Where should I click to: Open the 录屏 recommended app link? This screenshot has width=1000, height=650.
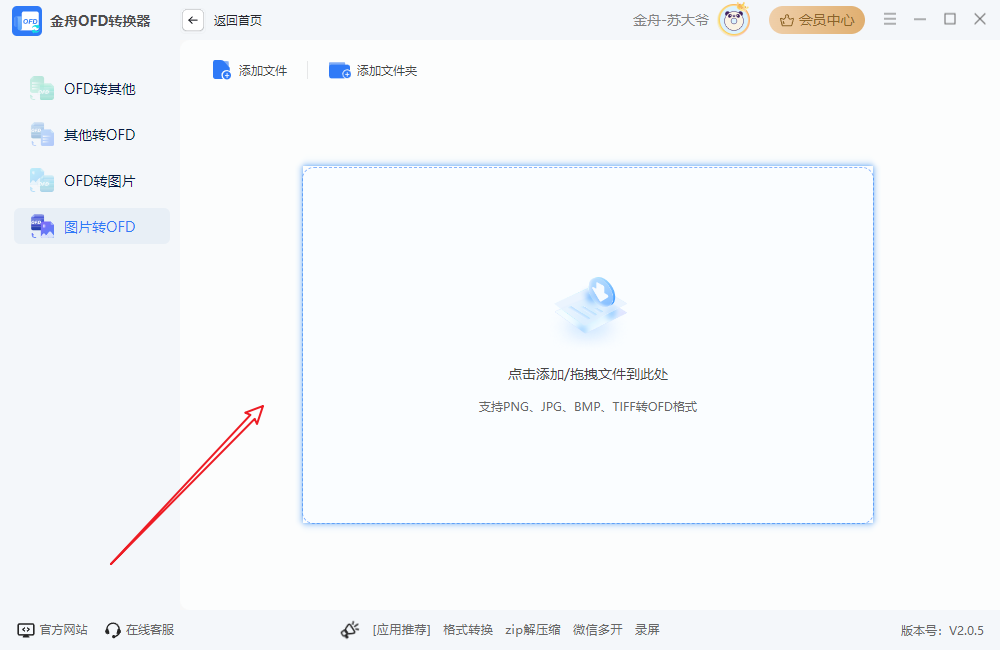[647, 630]
